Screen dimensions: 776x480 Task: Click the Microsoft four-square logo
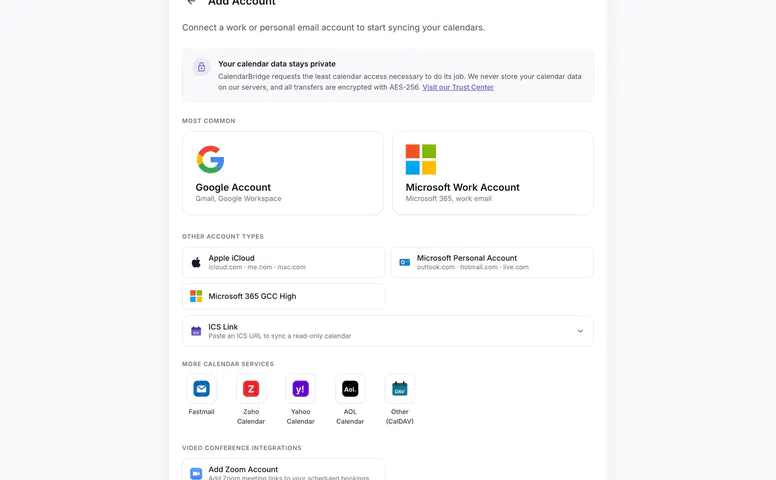(421, 159)
